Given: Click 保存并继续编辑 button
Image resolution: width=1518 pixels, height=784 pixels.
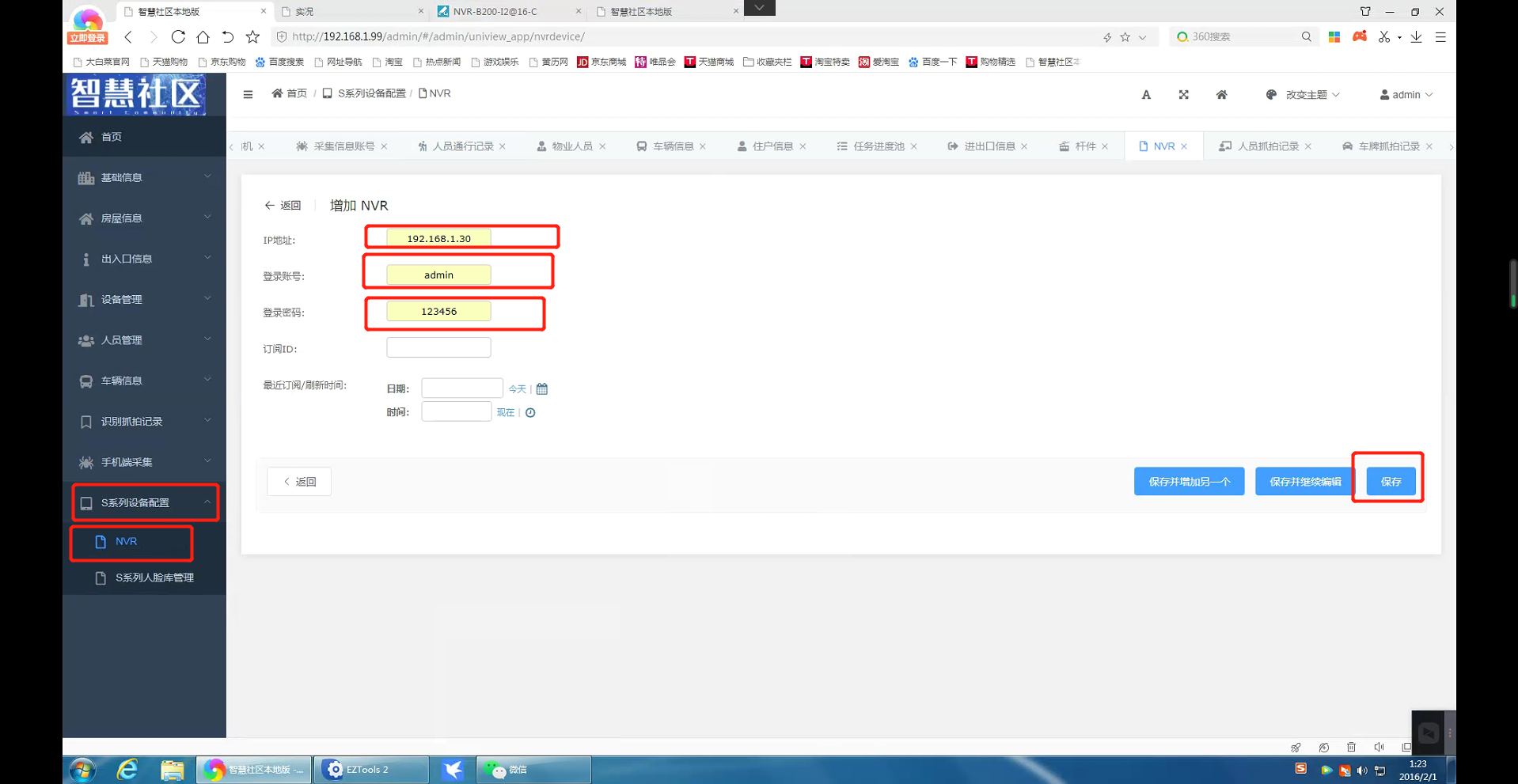Looking at the screenshot, I should 1304,482.
